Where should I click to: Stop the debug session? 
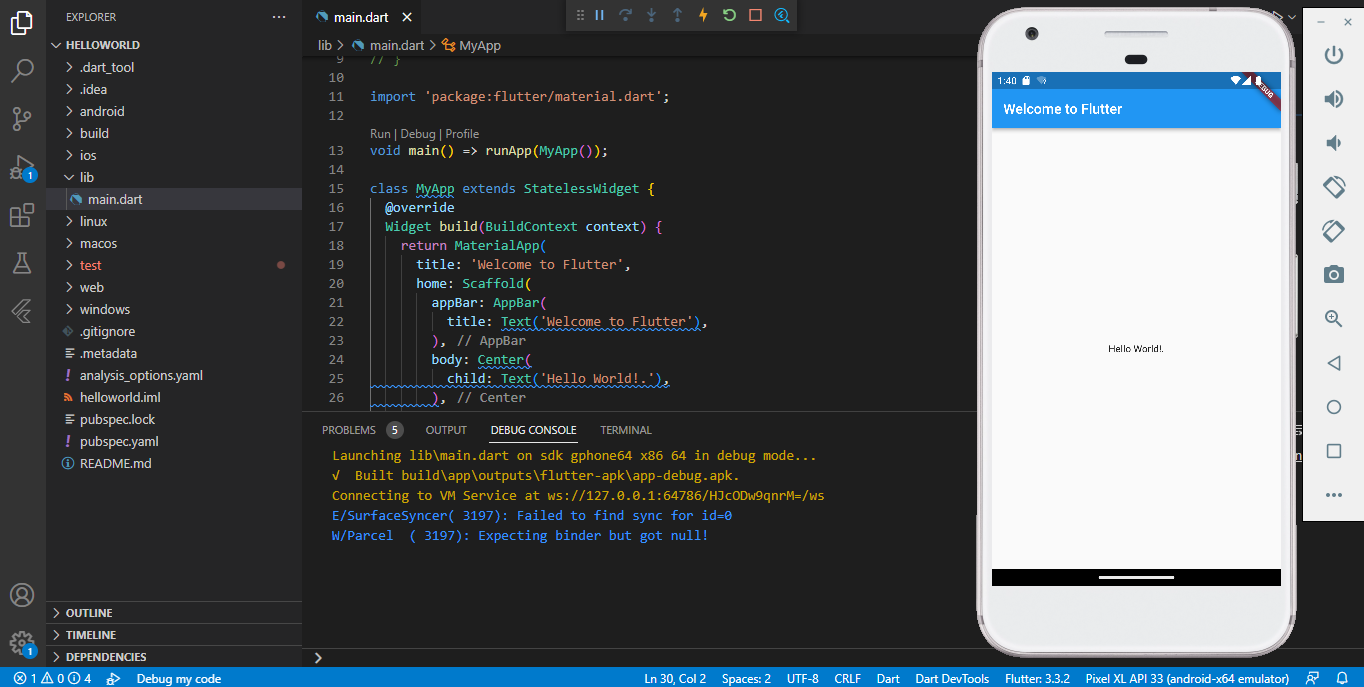click(755, 15)
